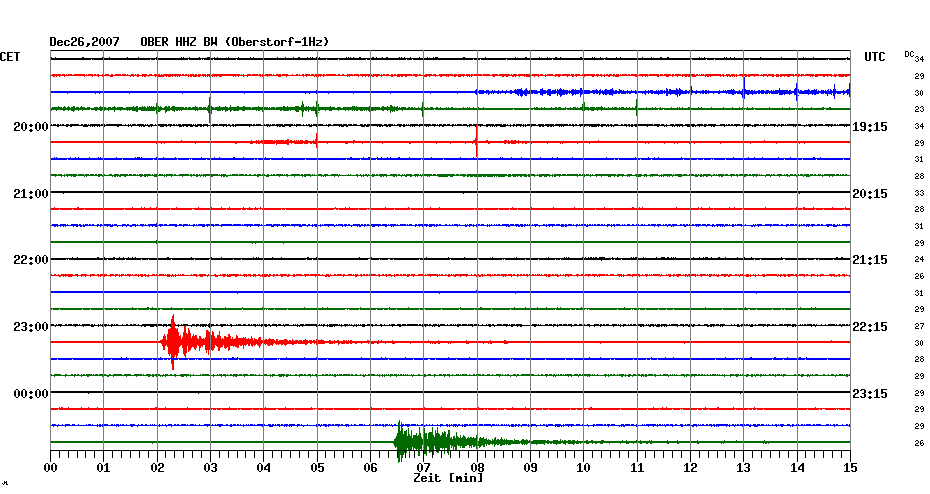
Task: Click the 19:15 UTC time label
Action: (870, 127)
